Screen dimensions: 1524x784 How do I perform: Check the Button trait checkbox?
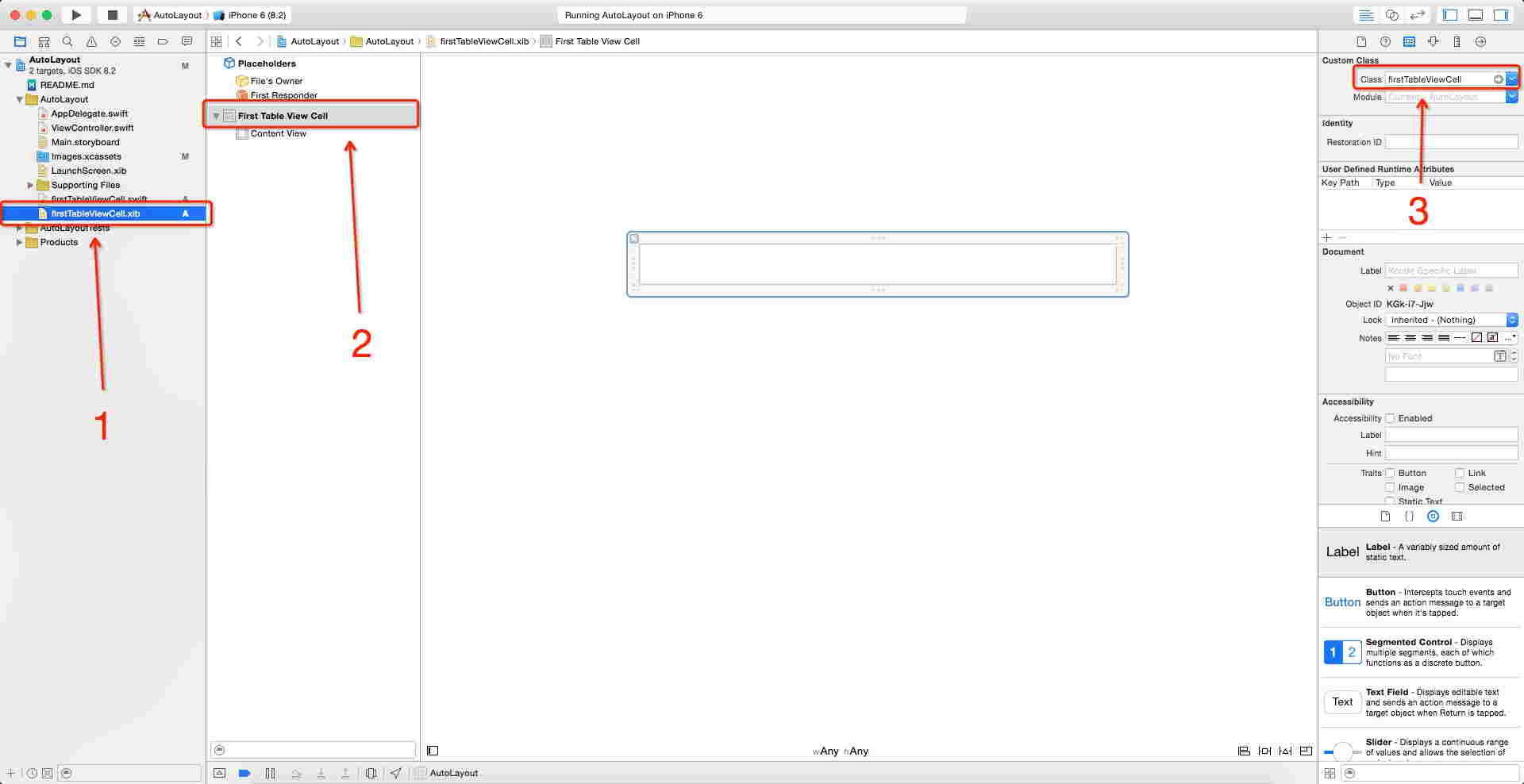[x=1390, y=473]
